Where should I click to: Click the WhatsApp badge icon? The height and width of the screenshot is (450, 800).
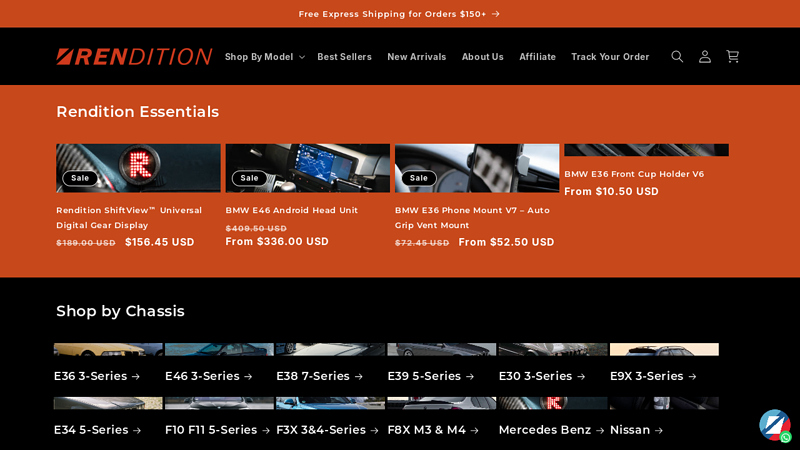click(x=786, y=437)
